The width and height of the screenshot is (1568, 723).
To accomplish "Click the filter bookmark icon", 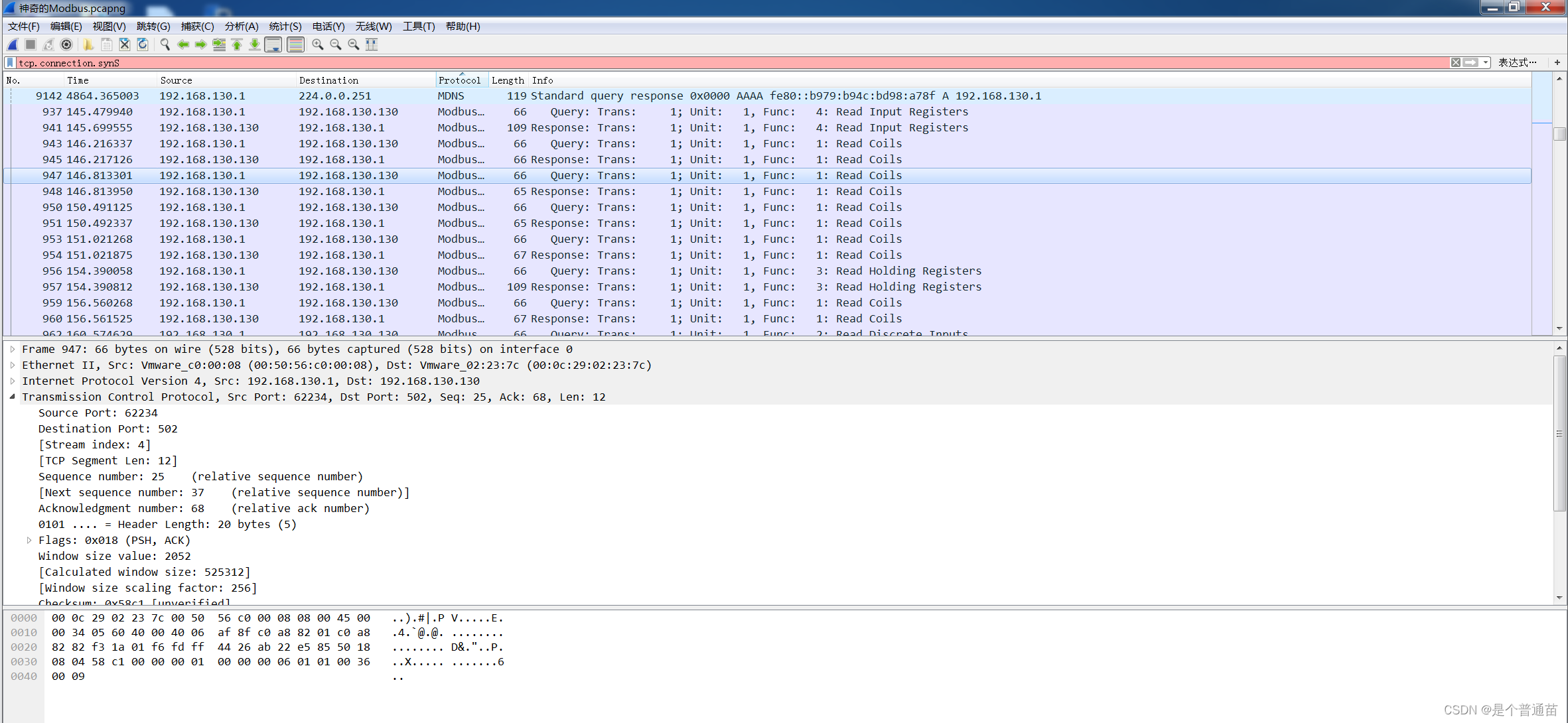I will click(x=10, y=62).
